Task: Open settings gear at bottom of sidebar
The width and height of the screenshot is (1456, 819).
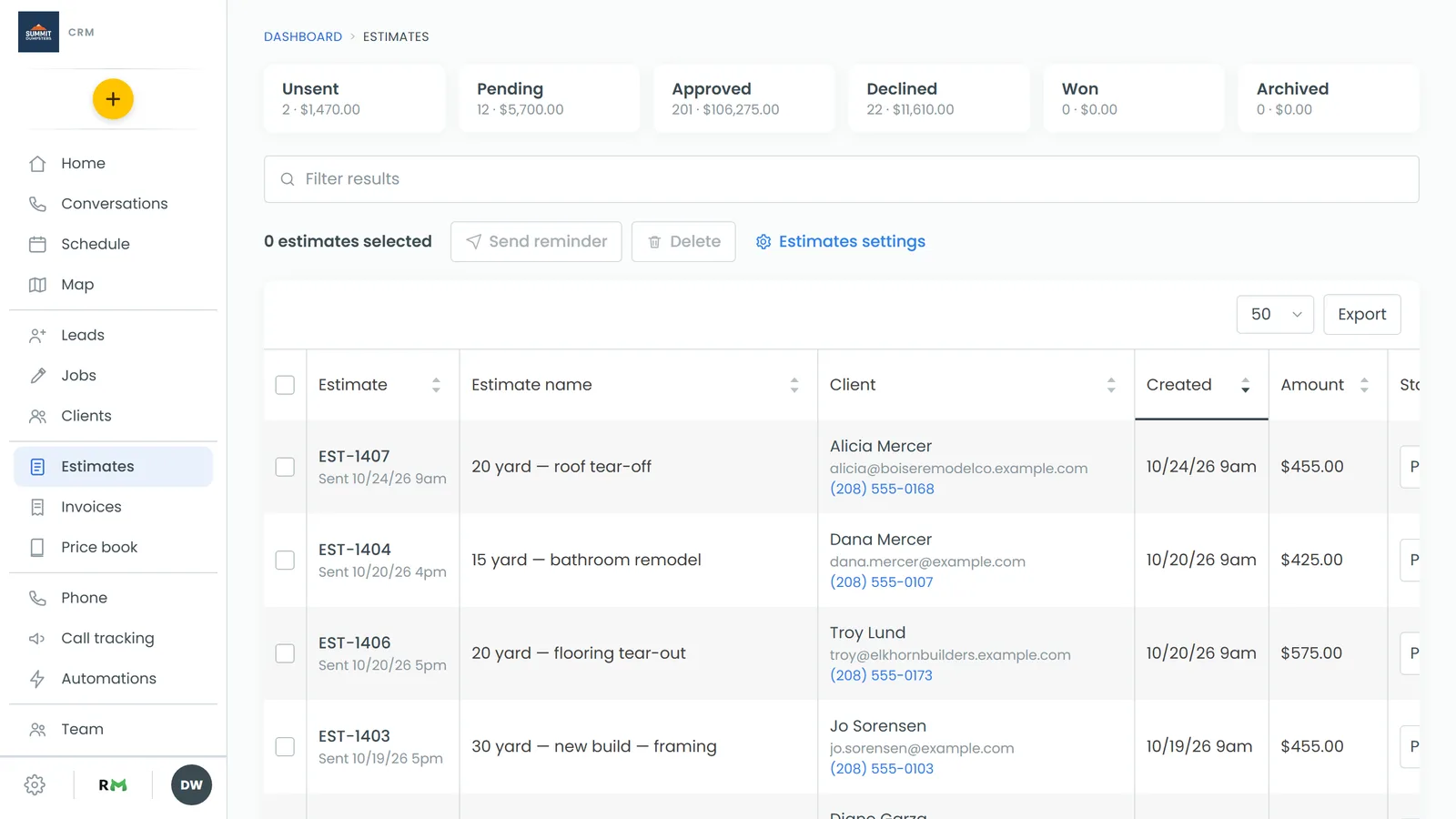Action: pyautogui.click(x=35, y=785)
